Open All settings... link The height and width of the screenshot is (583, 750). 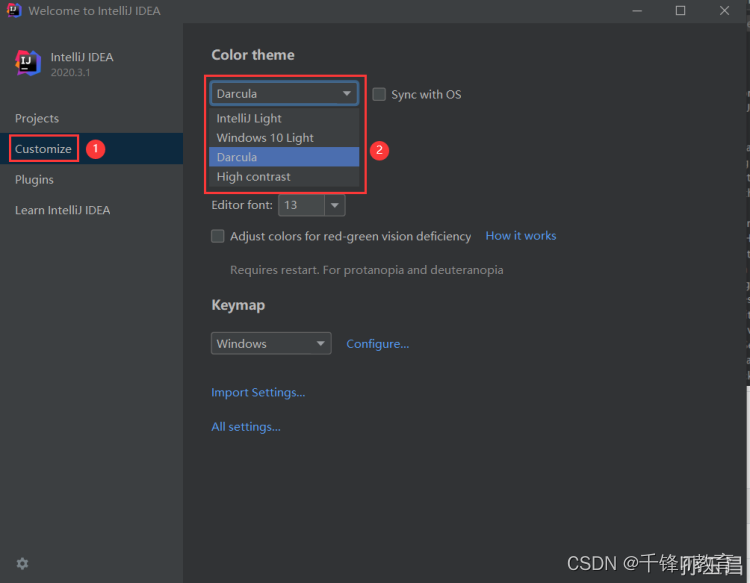(x=246, y=427)
